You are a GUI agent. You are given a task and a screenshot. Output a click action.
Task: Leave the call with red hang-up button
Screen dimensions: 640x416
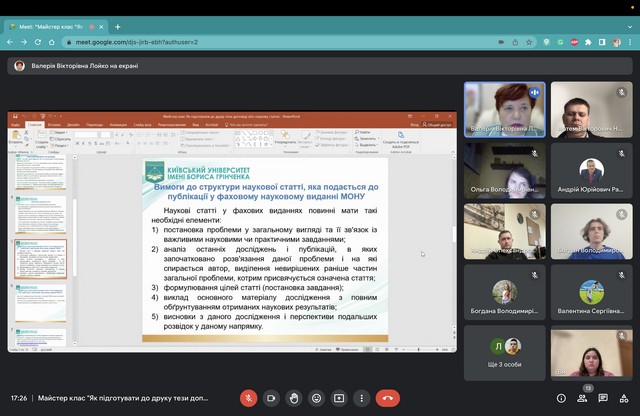pos(388,398)
